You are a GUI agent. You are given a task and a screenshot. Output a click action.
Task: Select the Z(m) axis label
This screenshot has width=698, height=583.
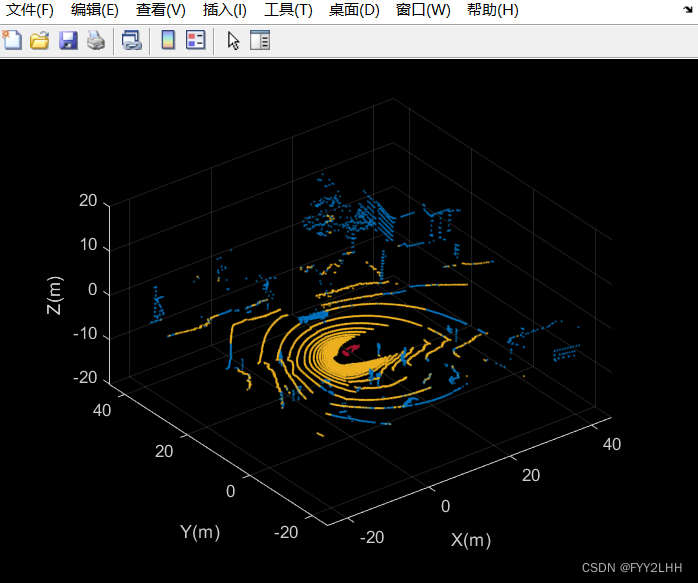click(55, 295)
